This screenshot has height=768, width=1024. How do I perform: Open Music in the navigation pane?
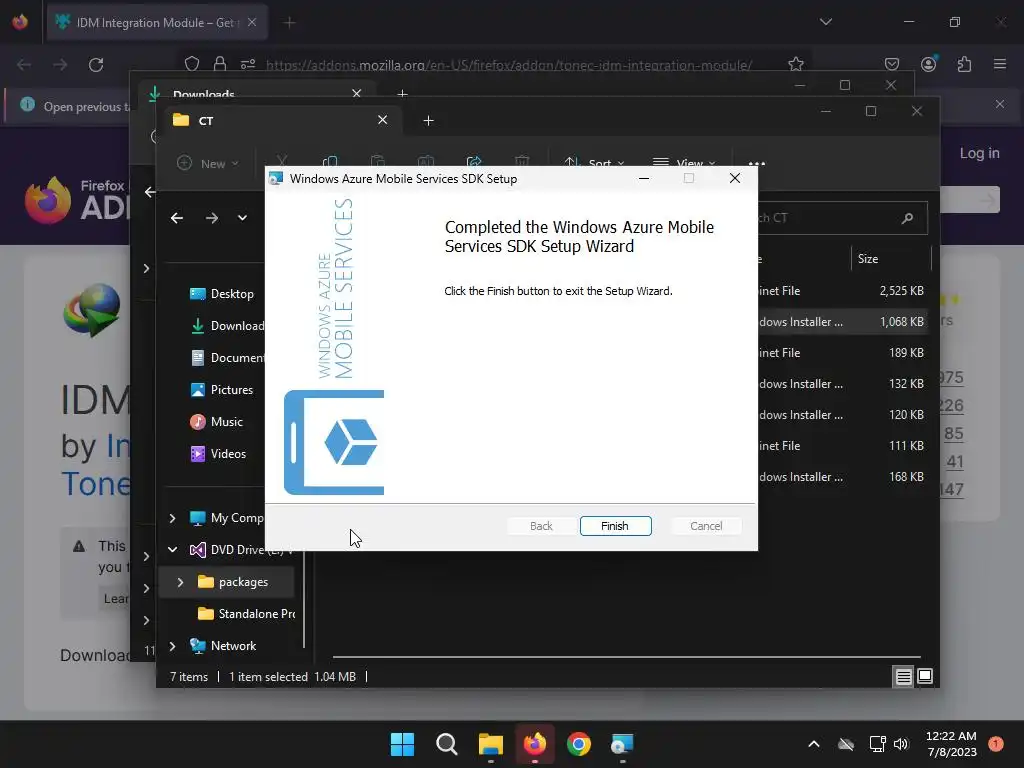click(x=217, y=422)
